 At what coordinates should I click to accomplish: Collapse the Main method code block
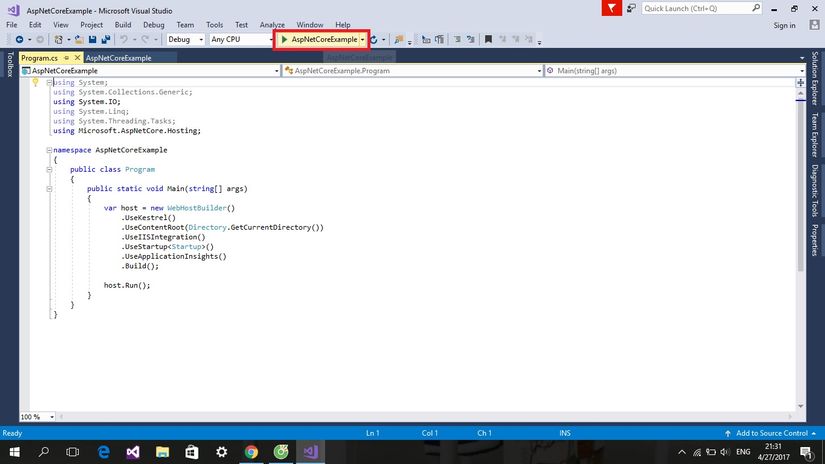tap(48, 188)
